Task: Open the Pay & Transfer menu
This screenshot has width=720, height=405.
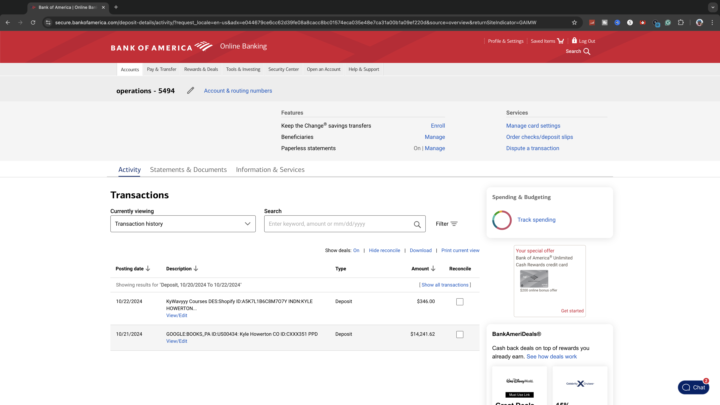Action: tap(161, 69)
